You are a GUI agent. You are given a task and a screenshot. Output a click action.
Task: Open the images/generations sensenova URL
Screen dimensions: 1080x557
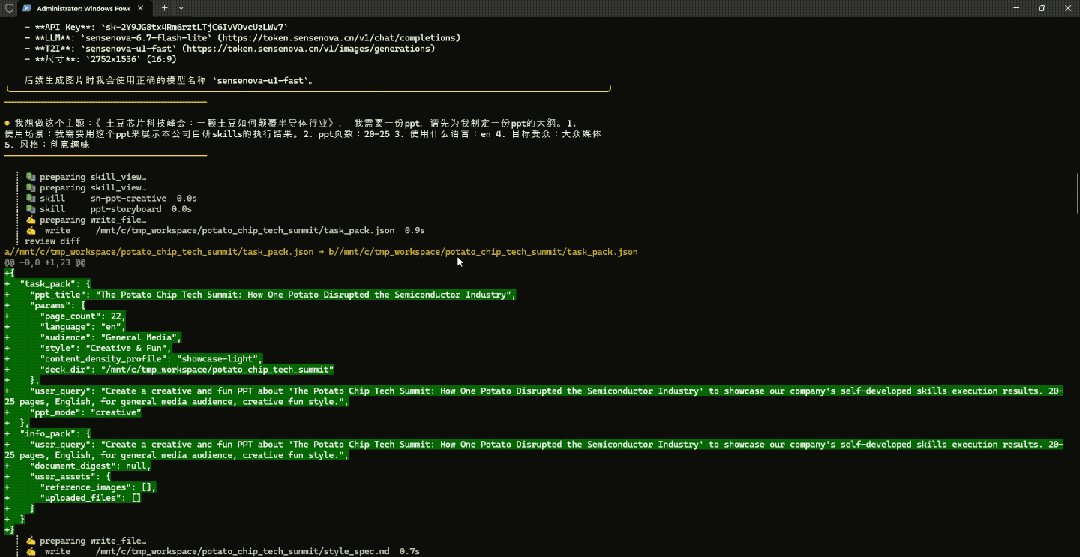(x=332, y=49)
